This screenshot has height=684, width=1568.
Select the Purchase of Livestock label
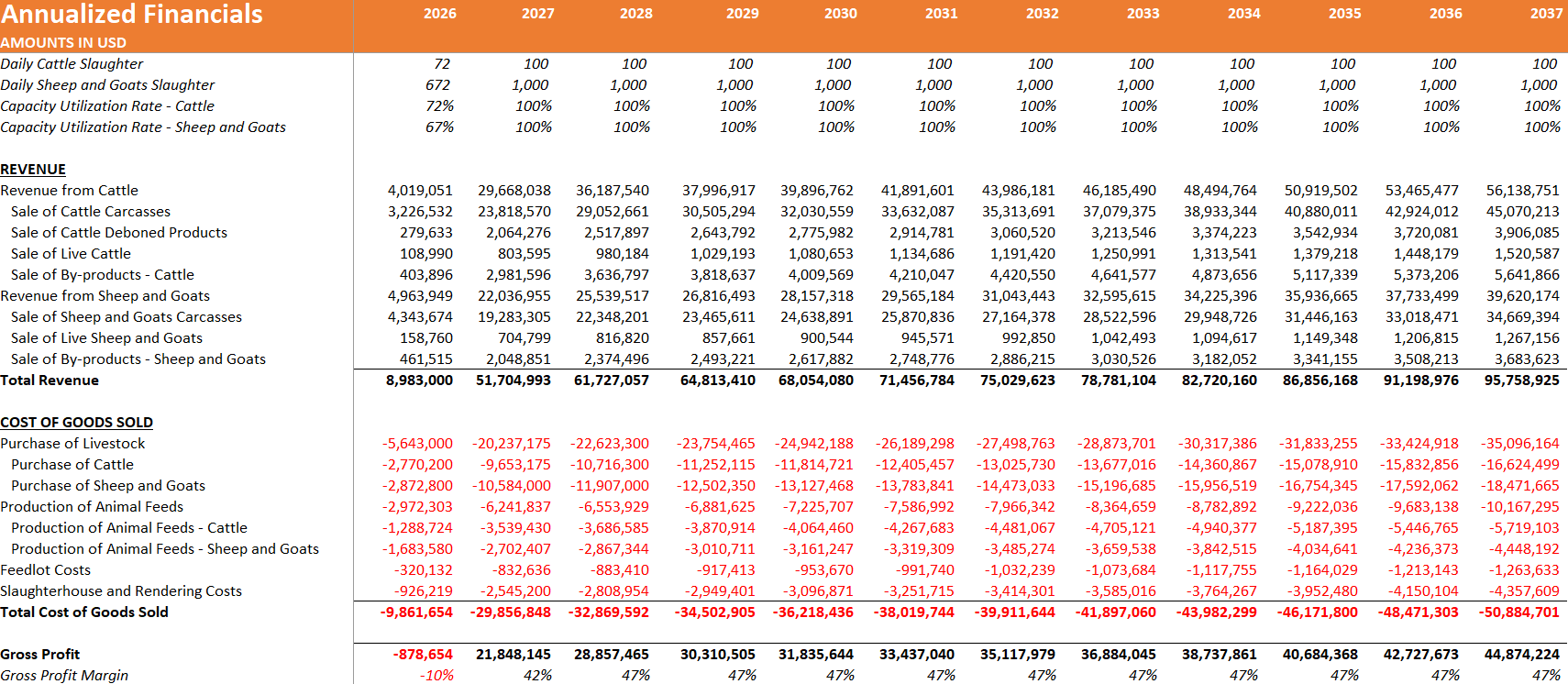(x=72, y=443)
